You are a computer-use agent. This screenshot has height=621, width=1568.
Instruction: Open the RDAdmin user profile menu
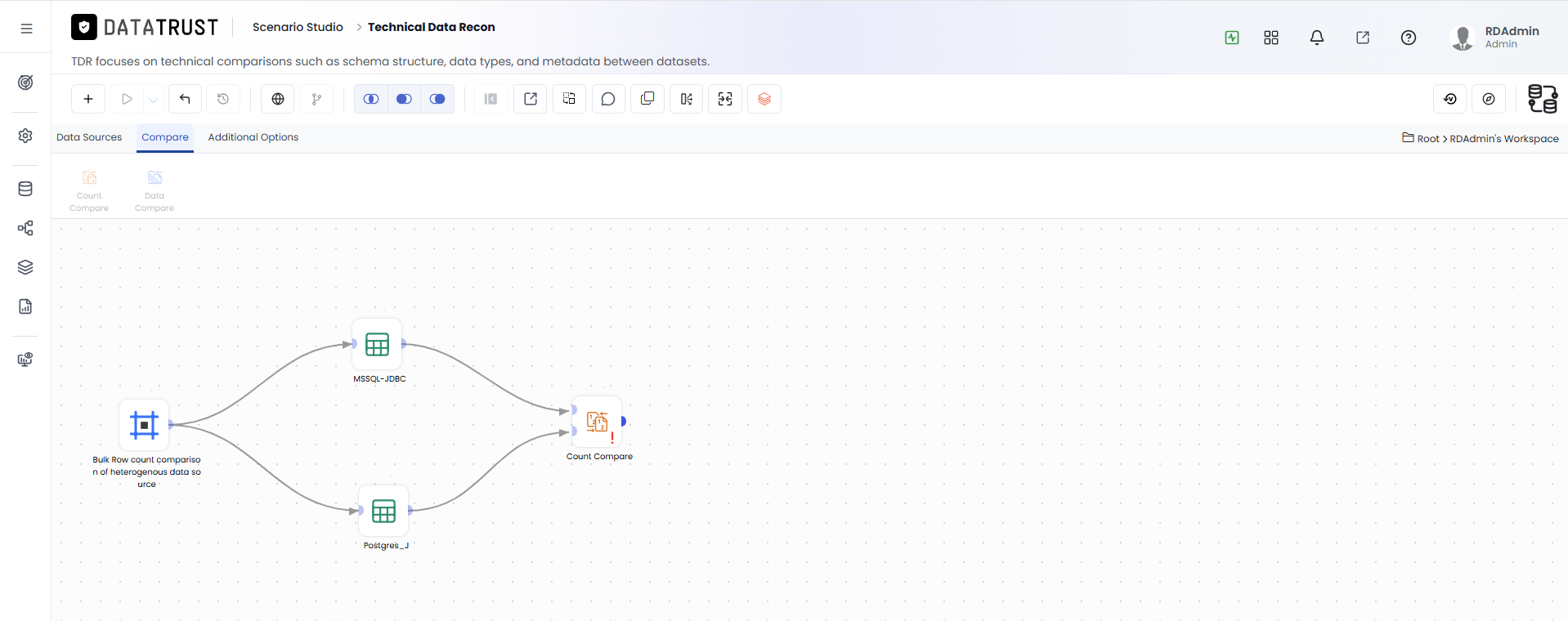click(x=1494, y=38)
